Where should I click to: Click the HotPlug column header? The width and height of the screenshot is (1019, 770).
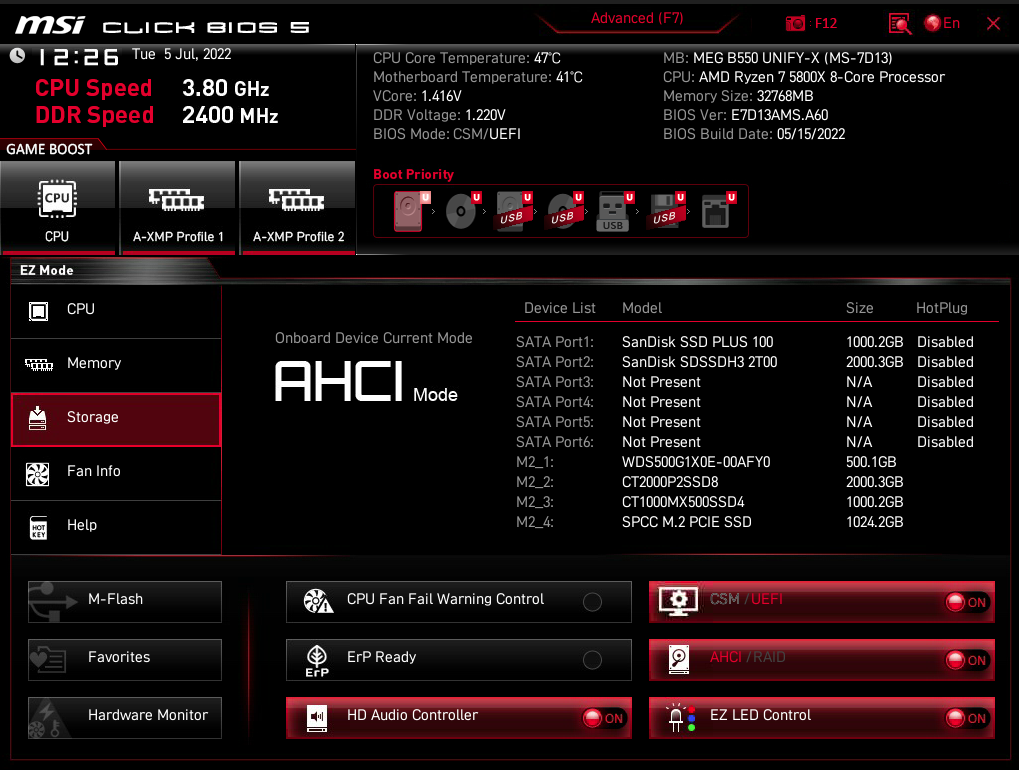pos(942,308)
